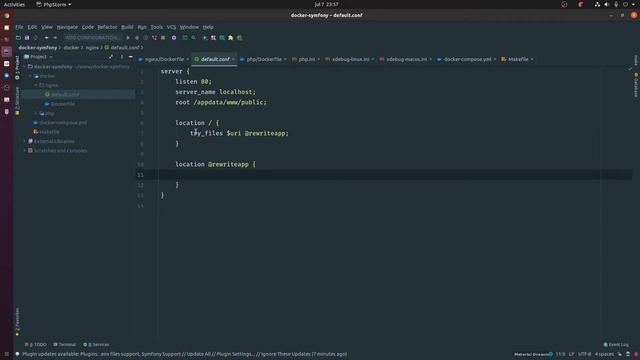The width and height of the screenshot is (640, 360).
Task: Click the Stop toolbar icon
Action: point(163,38)
